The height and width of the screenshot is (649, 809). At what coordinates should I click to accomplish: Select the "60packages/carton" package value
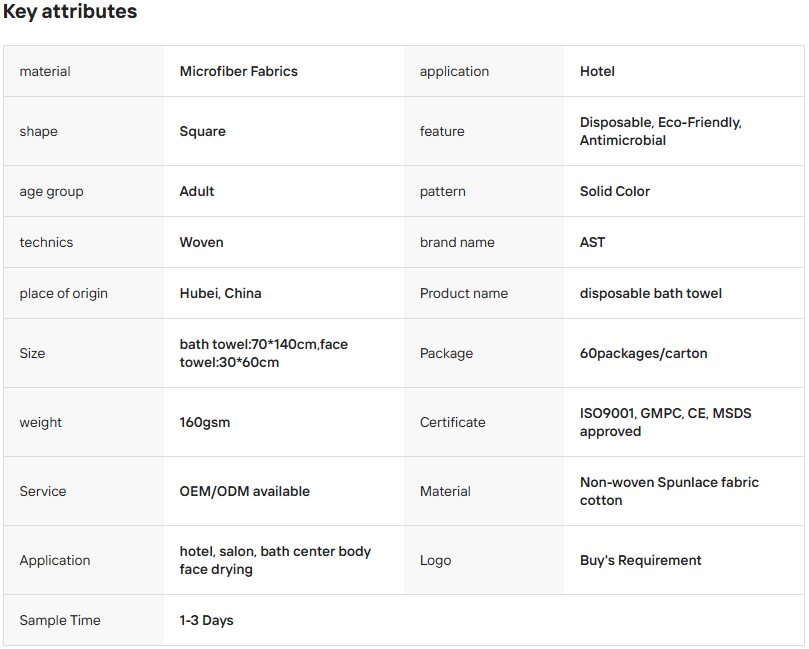click(x=643, y=353)
